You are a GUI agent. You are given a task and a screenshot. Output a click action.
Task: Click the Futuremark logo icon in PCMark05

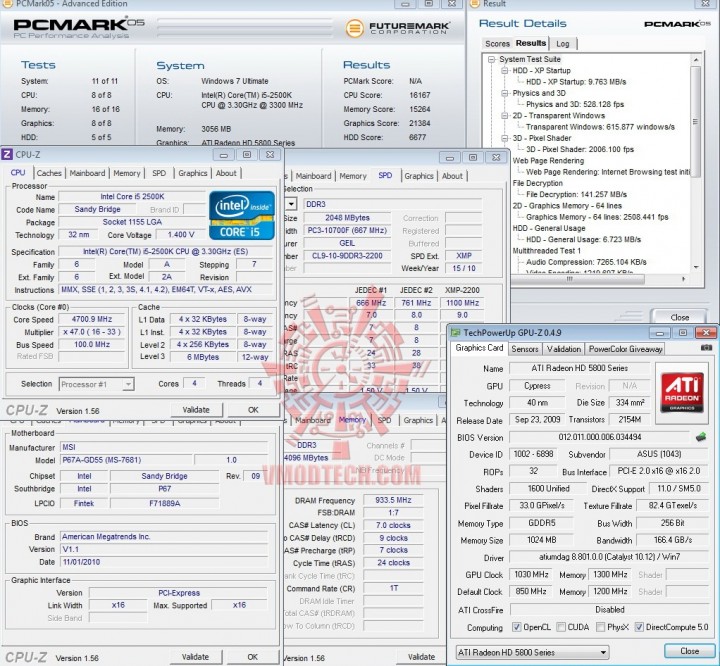click(x=354, y=28)
